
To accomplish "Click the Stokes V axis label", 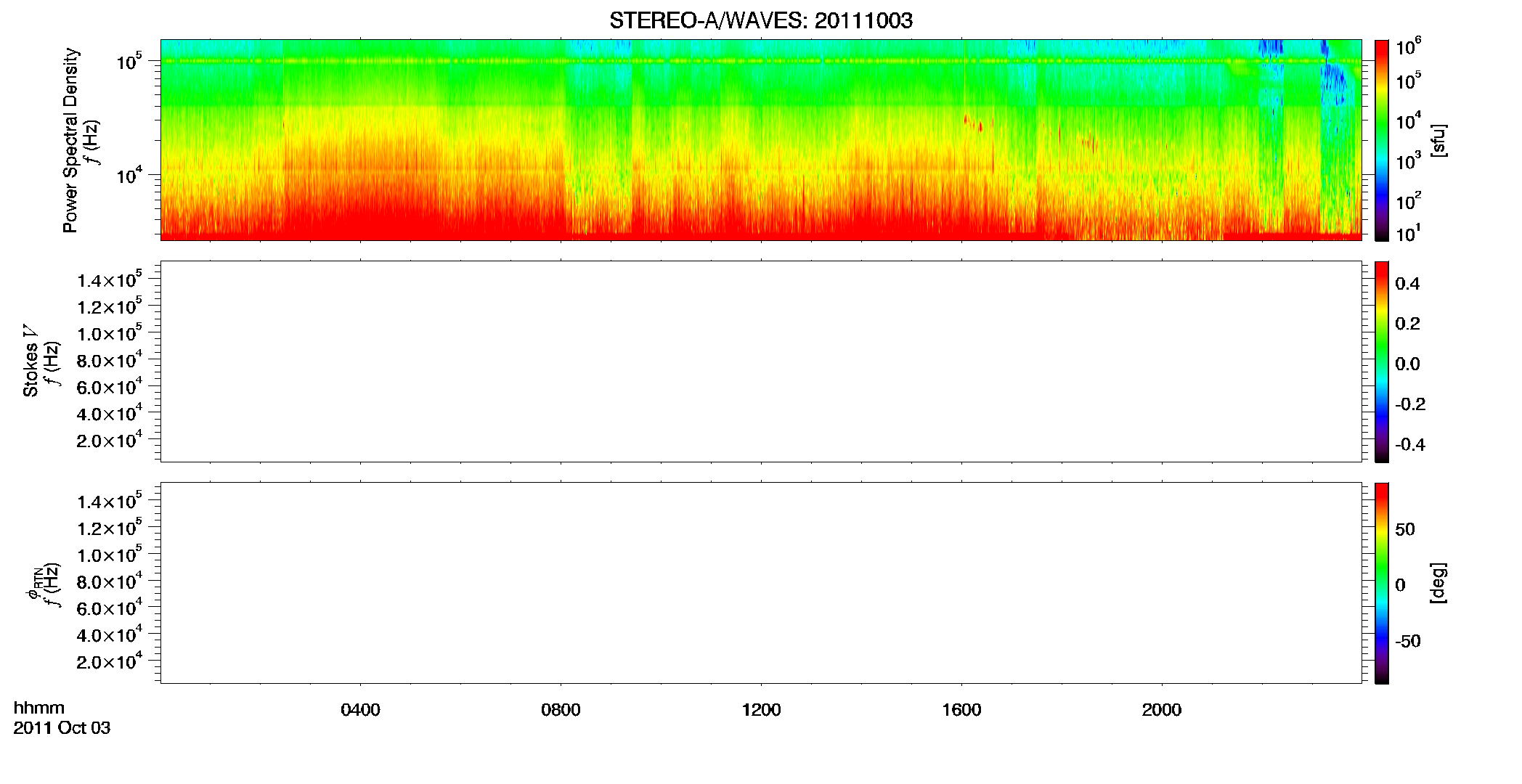I will click(x=30, y=361).
